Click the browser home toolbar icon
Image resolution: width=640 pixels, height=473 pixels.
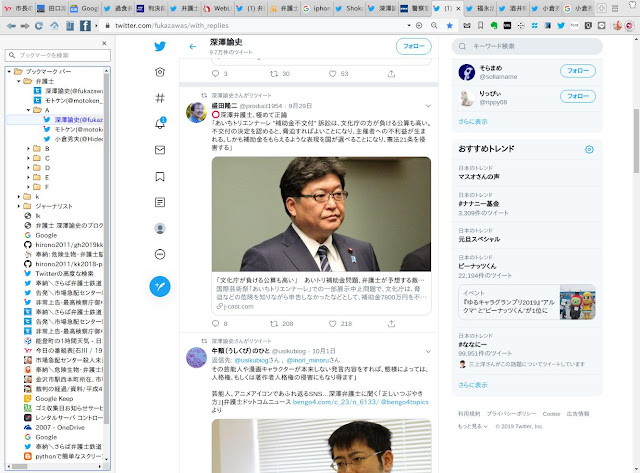[x=54, y=26]
